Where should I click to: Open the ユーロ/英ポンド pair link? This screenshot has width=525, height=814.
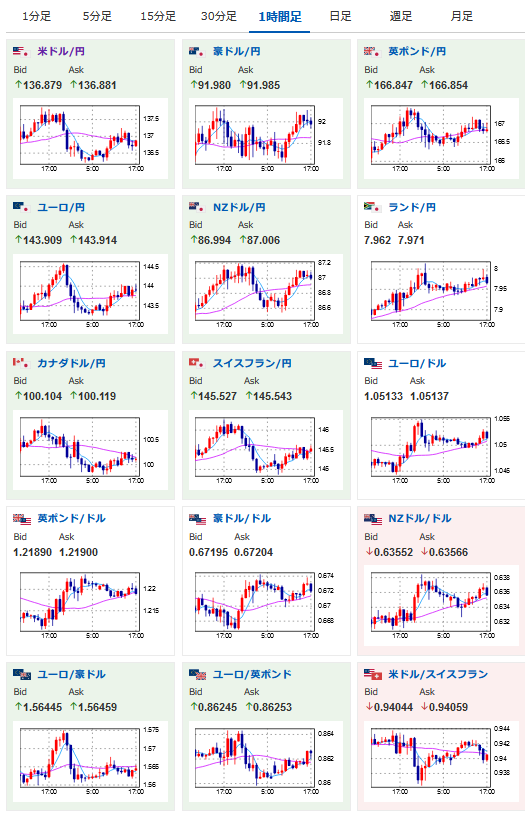[252, 674]
